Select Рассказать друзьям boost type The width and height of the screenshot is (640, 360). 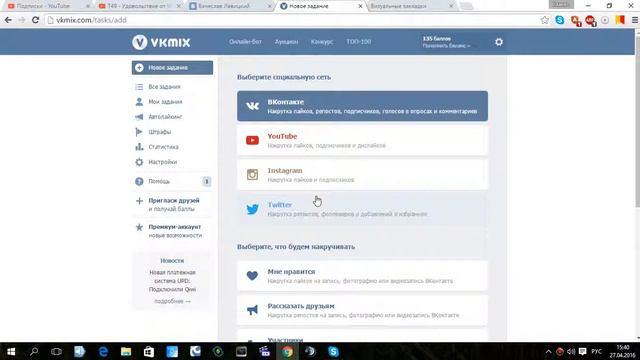pos(362,310)
